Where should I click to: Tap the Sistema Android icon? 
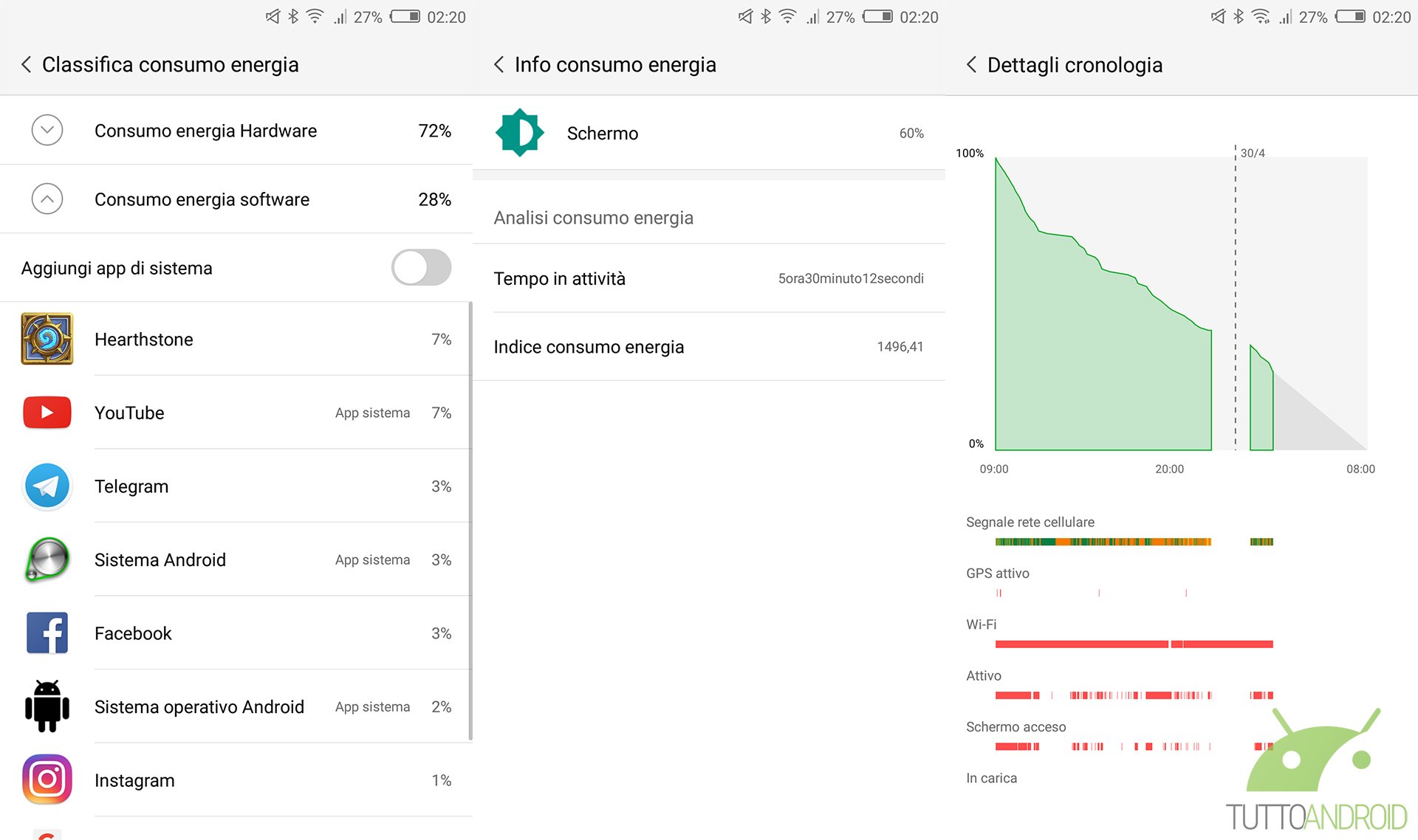pyautogui.click(x=47, y=560)
